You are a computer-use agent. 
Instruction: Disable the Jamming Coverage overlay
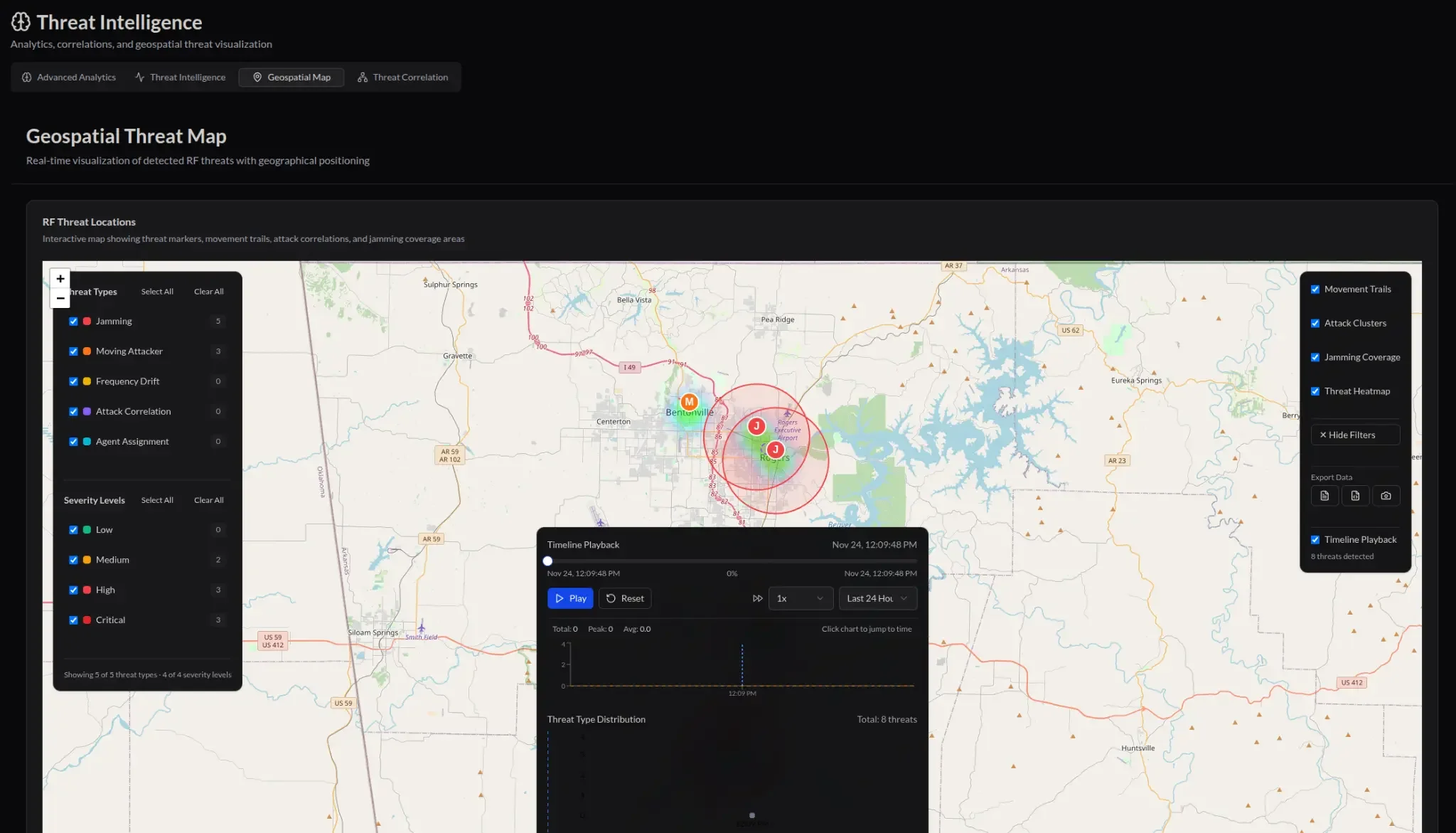[1315, 356]
